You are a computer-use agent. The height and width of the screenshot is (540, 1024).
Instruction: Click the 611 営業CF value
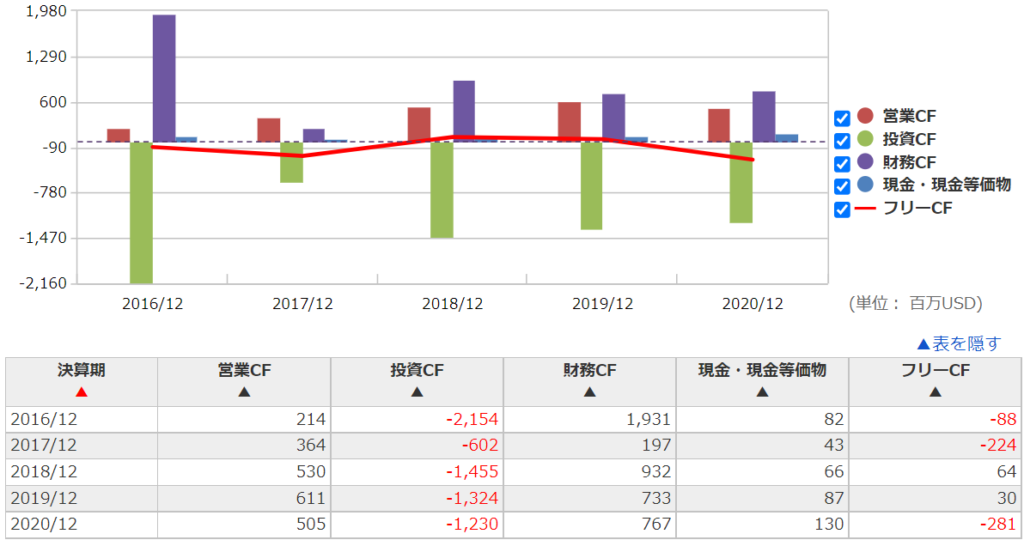pyautogui.click(x=310, y=498)
